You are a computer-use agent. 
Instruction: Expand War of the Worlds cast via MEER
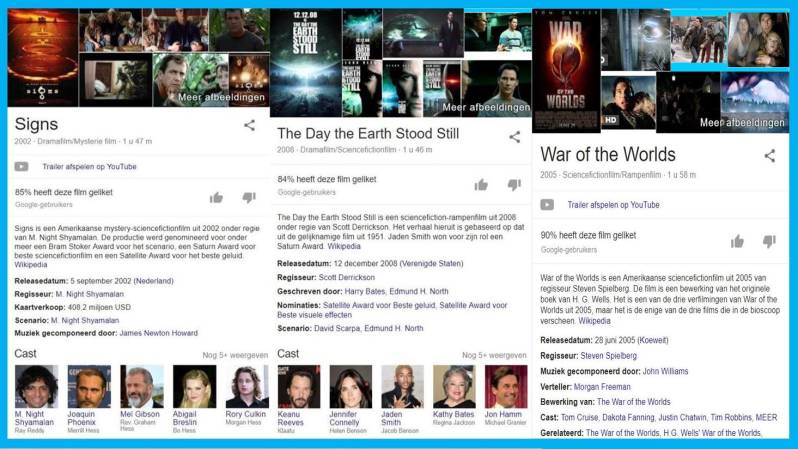(x=766, y=417)
